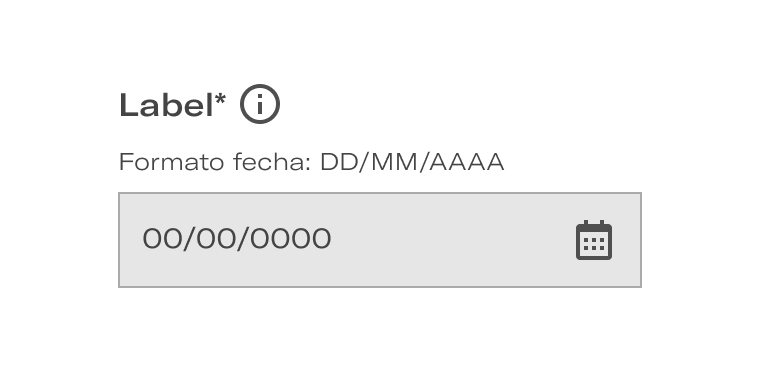
Task: Focus the 00/00/0000 date input field
Action: coord(380,240)
